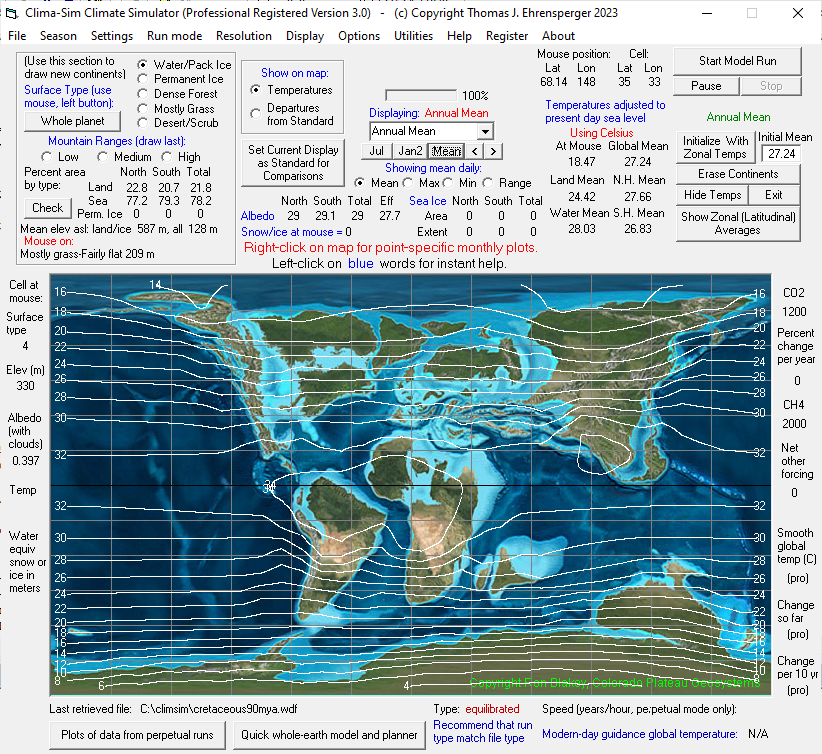Click Surface Type blue help text

(x=68, y=96)
